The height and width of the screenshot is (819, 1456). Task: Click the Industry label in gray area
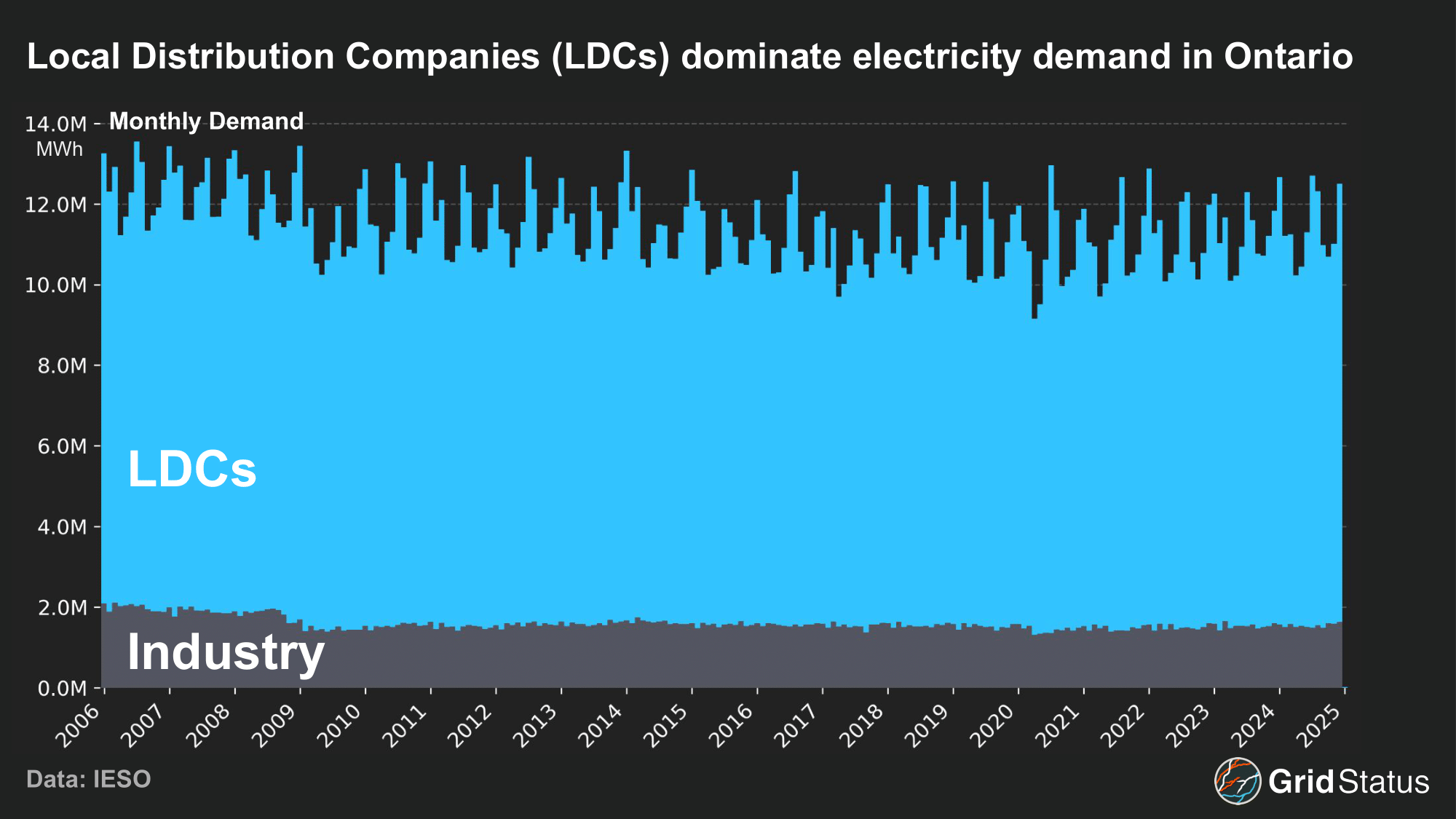tap(226, 652)
